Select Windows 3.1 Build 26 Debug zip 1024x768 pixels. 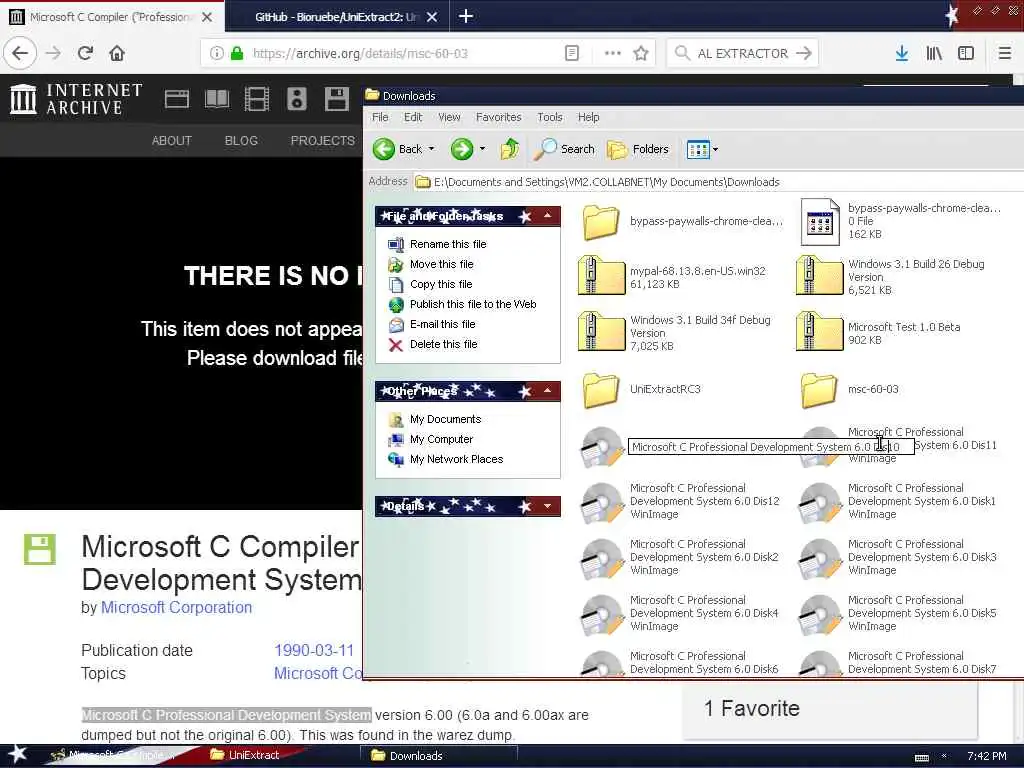click(x=891, y=276)
